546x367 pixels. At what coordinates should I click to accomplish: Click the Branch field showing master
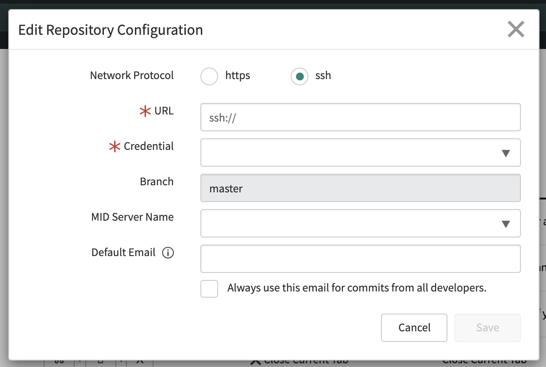click(x=360, y=188)
